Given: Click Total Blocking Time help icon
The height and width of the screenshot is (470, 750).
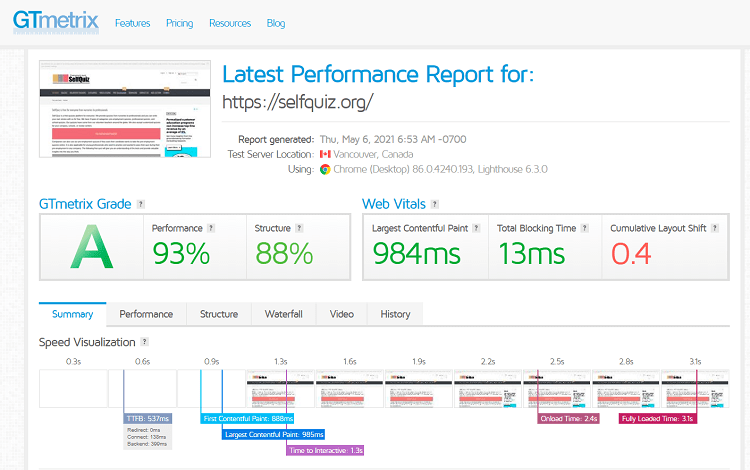Looking at the screenshot, I should [x=585, y=228].
